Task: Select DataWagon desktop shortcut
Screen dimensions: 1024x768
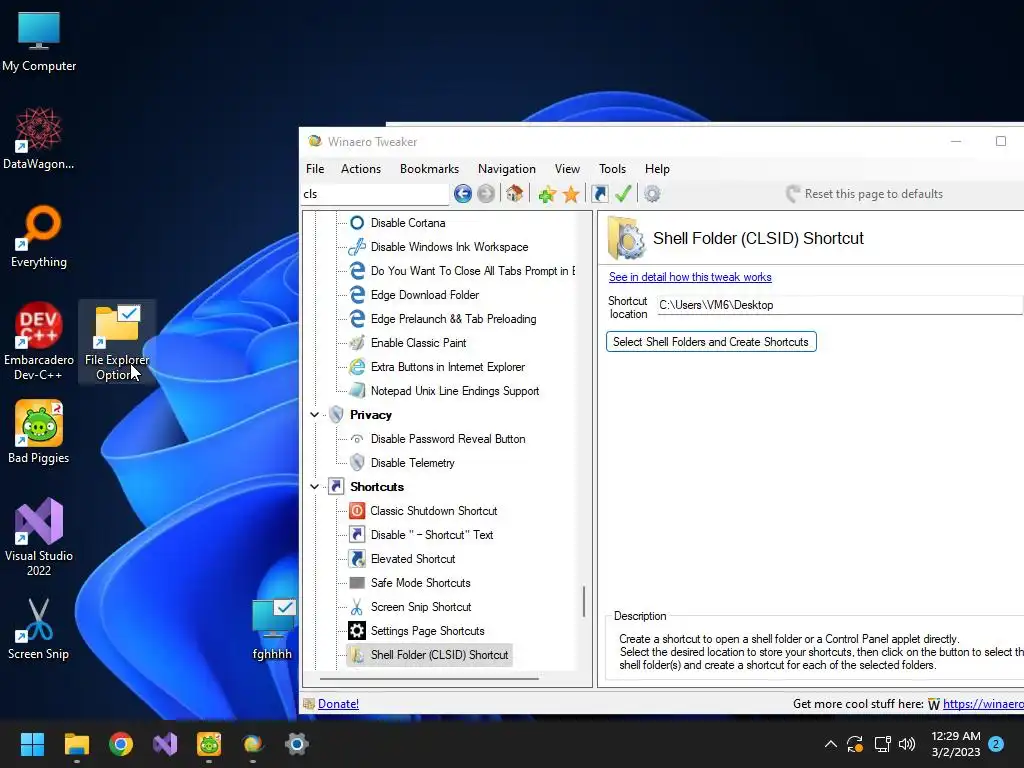Action: (39, 138)
